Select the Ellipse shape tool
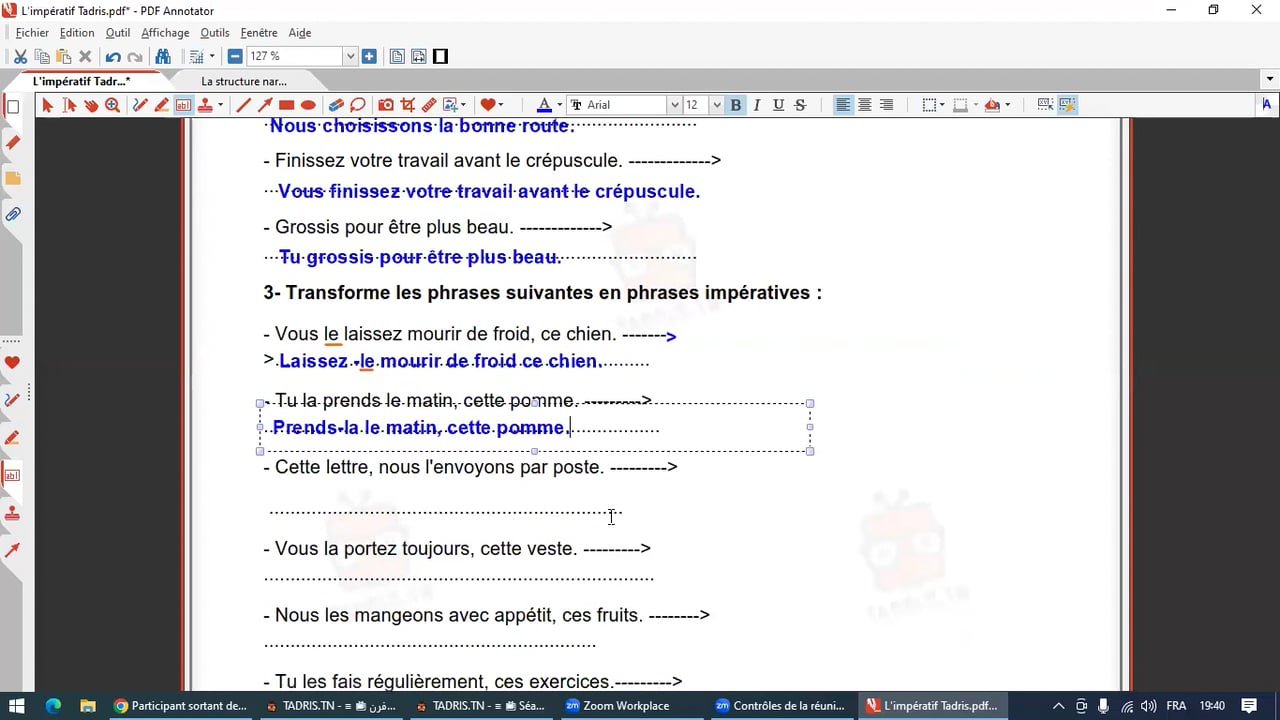1280x720 pixels. pyautogui.click(x=309, y=105)
